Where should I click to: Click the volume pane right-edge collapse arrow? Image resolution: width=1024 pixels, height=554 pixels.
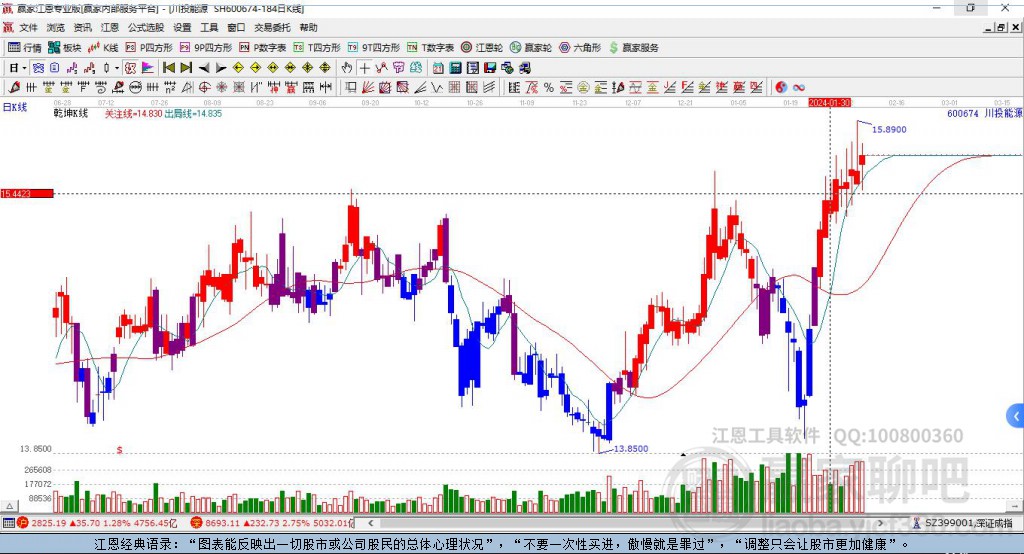click(1014, 506)
